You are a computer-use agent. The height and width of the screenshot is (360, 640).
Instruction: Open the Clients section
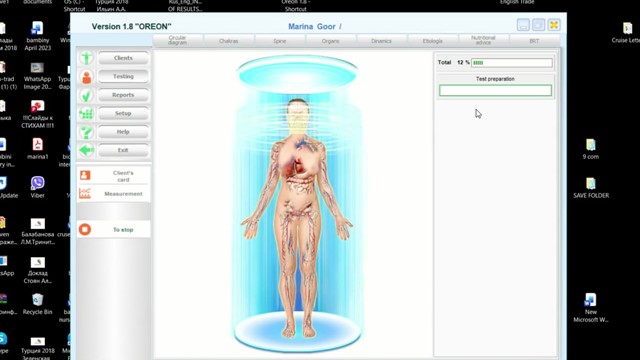click(x=123, y=58)
